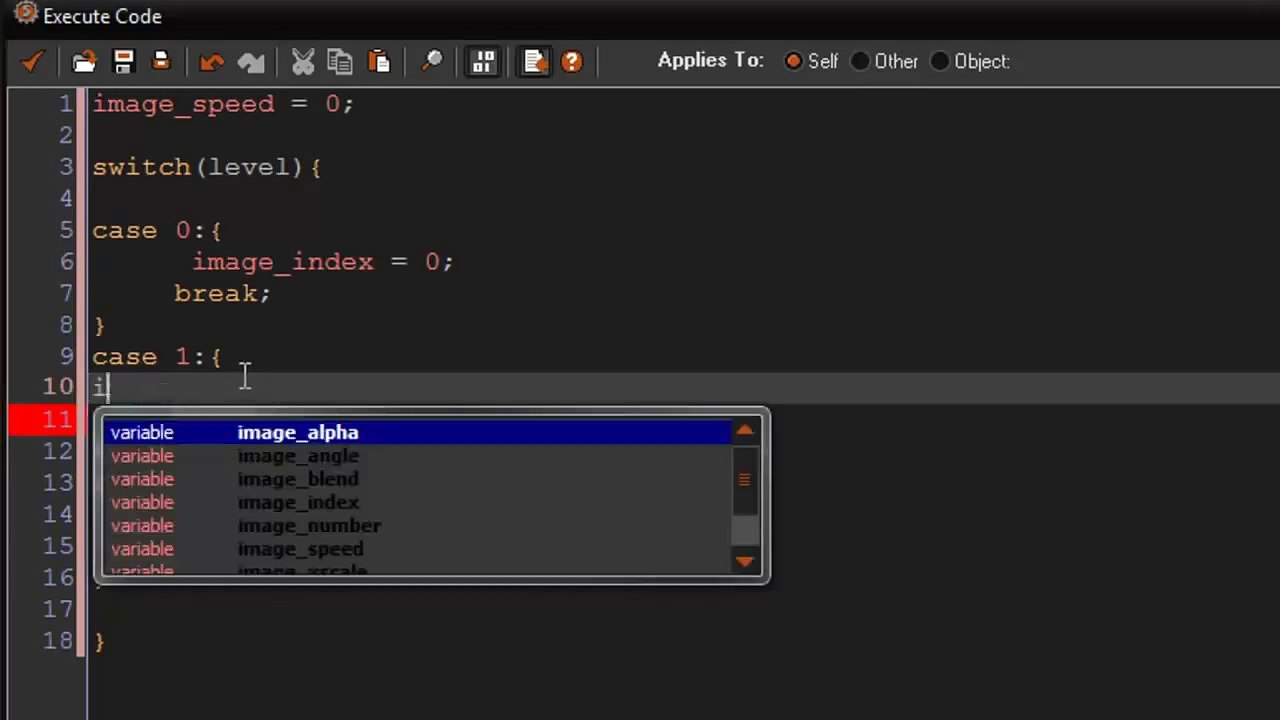The height and width of the screenshot is (720, 1280).
Task: Click the 'case 1:{' code line
Action: (x=157, y=357)
